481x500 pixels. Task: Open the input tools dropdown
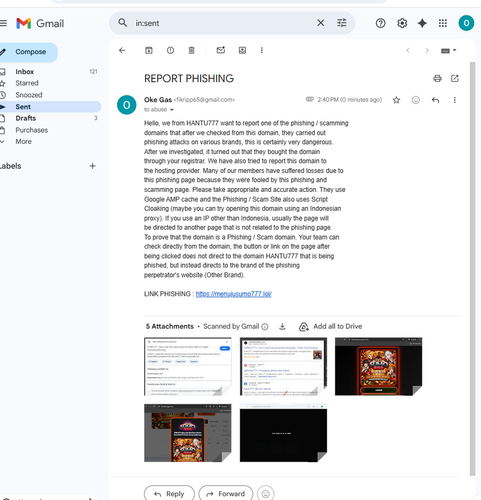tap(449, 51)
